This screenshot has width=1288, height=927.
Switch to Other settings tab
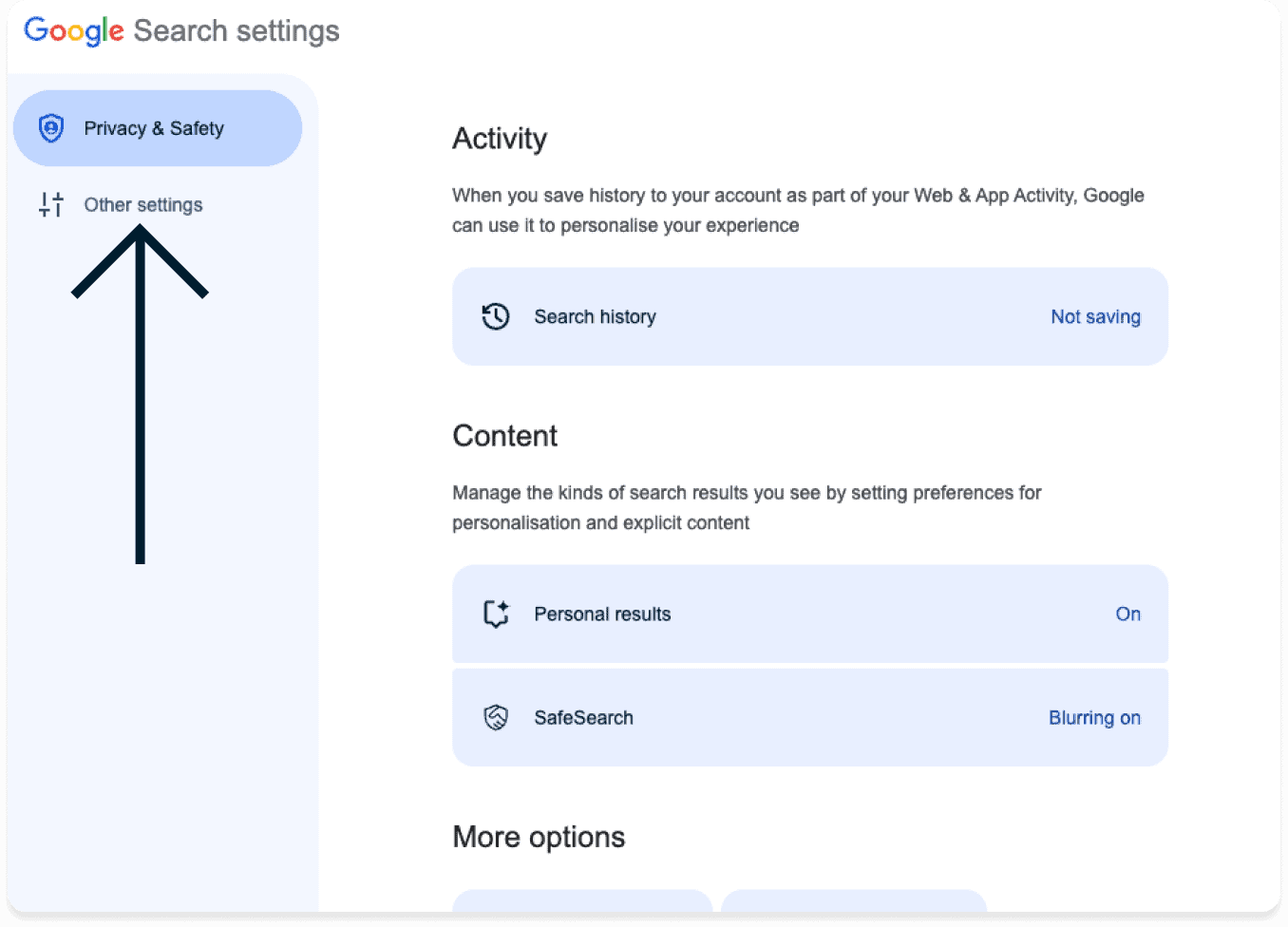coord(142,205)
